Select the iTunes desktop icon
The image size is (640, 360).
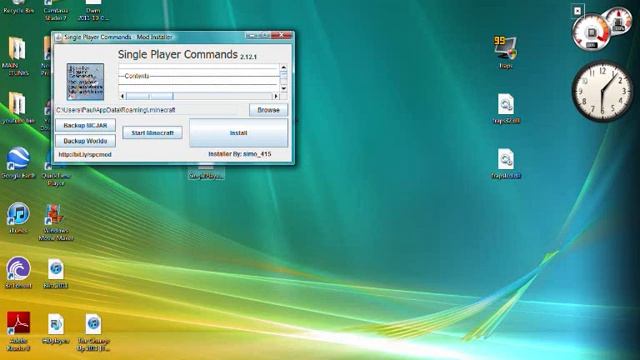(x=18, y=218)
